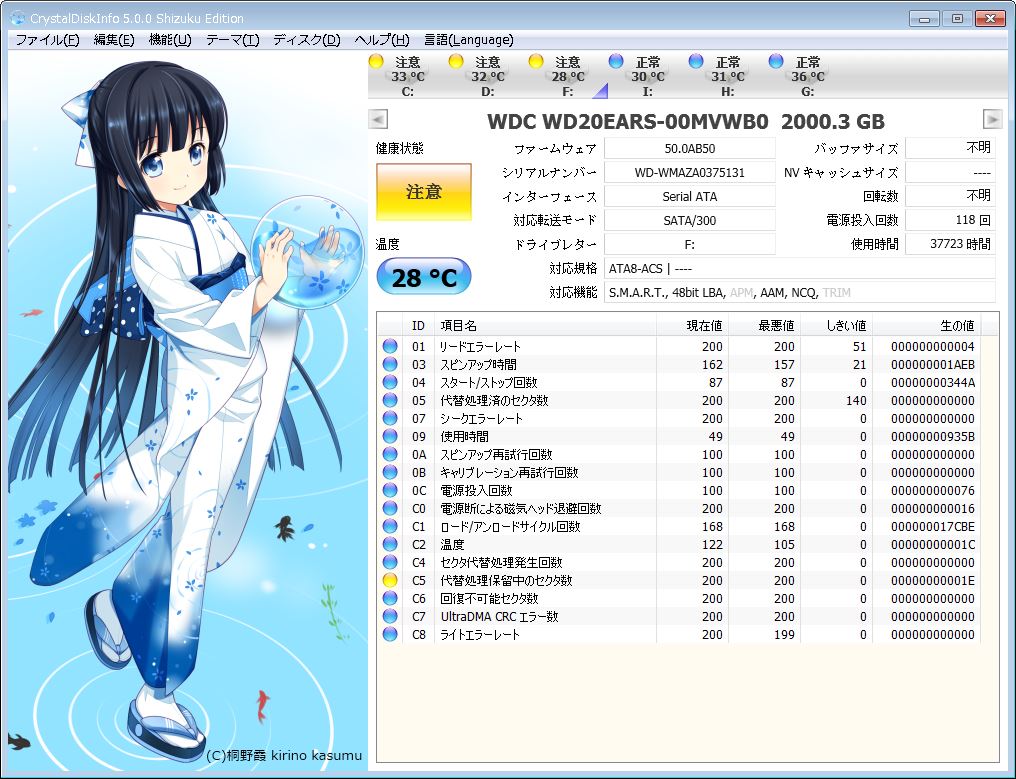This screenshot has width=1016, height=779.
Task: Go to next disk with right arrow
Action: 993,119
